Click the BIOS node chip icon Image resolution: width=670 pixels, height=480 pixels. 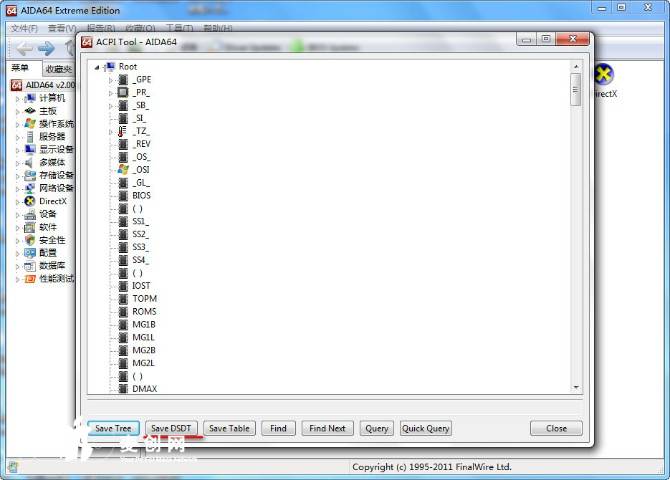point(123,196)
